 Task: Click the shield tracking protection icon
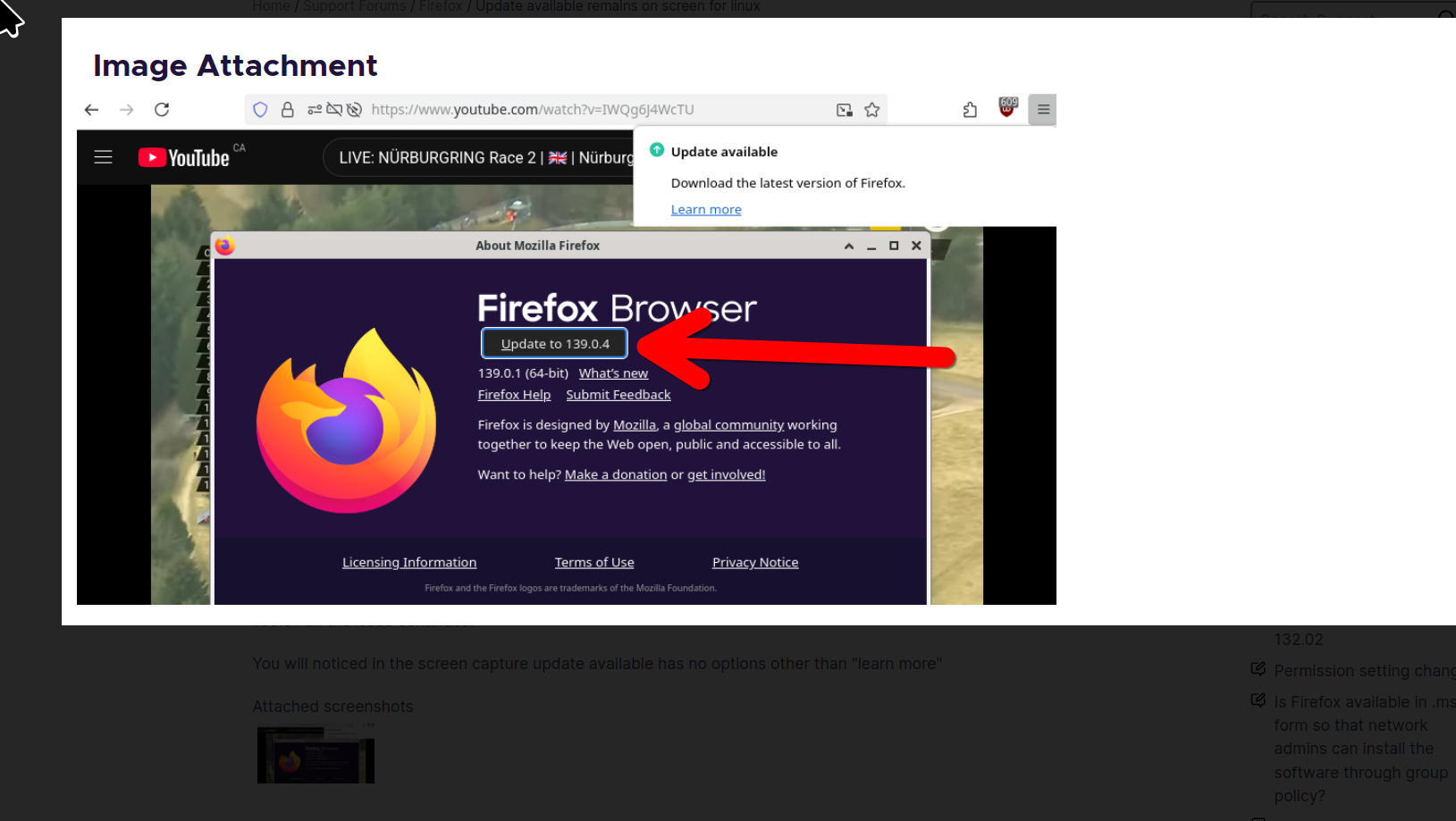pos(260,110)
